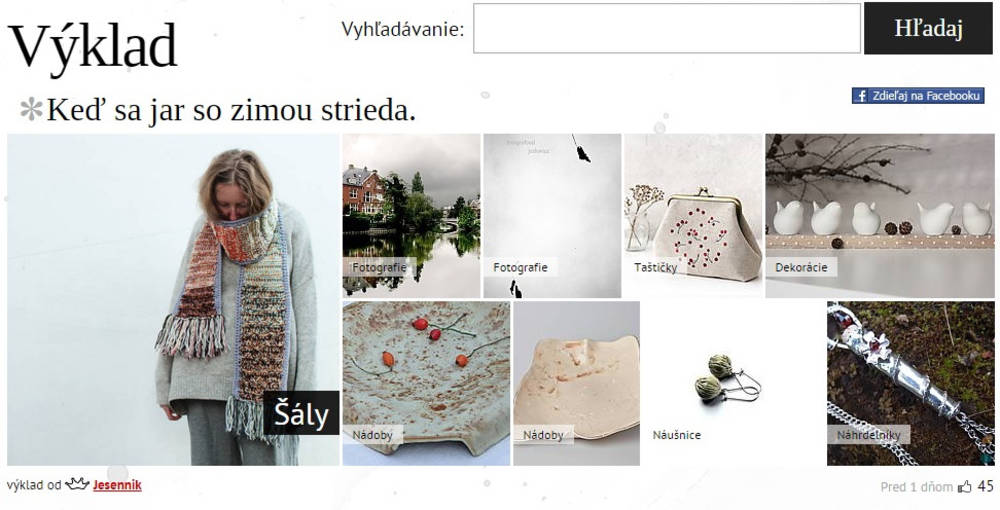Focus the Vyhľadávanie search field
Image resolution: width=1000 pixels, height=510 pixels.
click(666, 29)
